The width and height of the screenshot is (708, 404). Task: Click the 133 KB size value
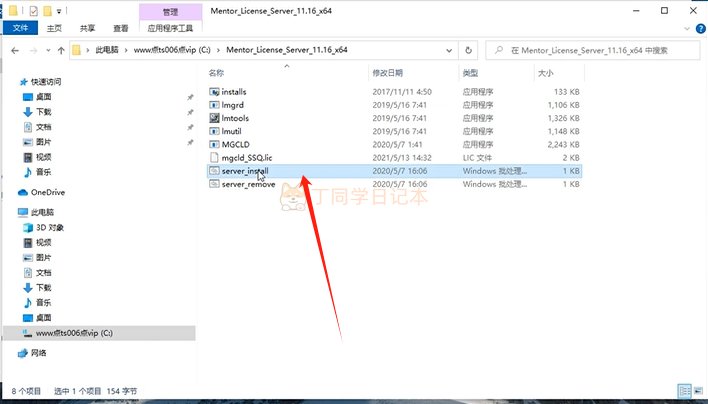(x=567, y=92)
